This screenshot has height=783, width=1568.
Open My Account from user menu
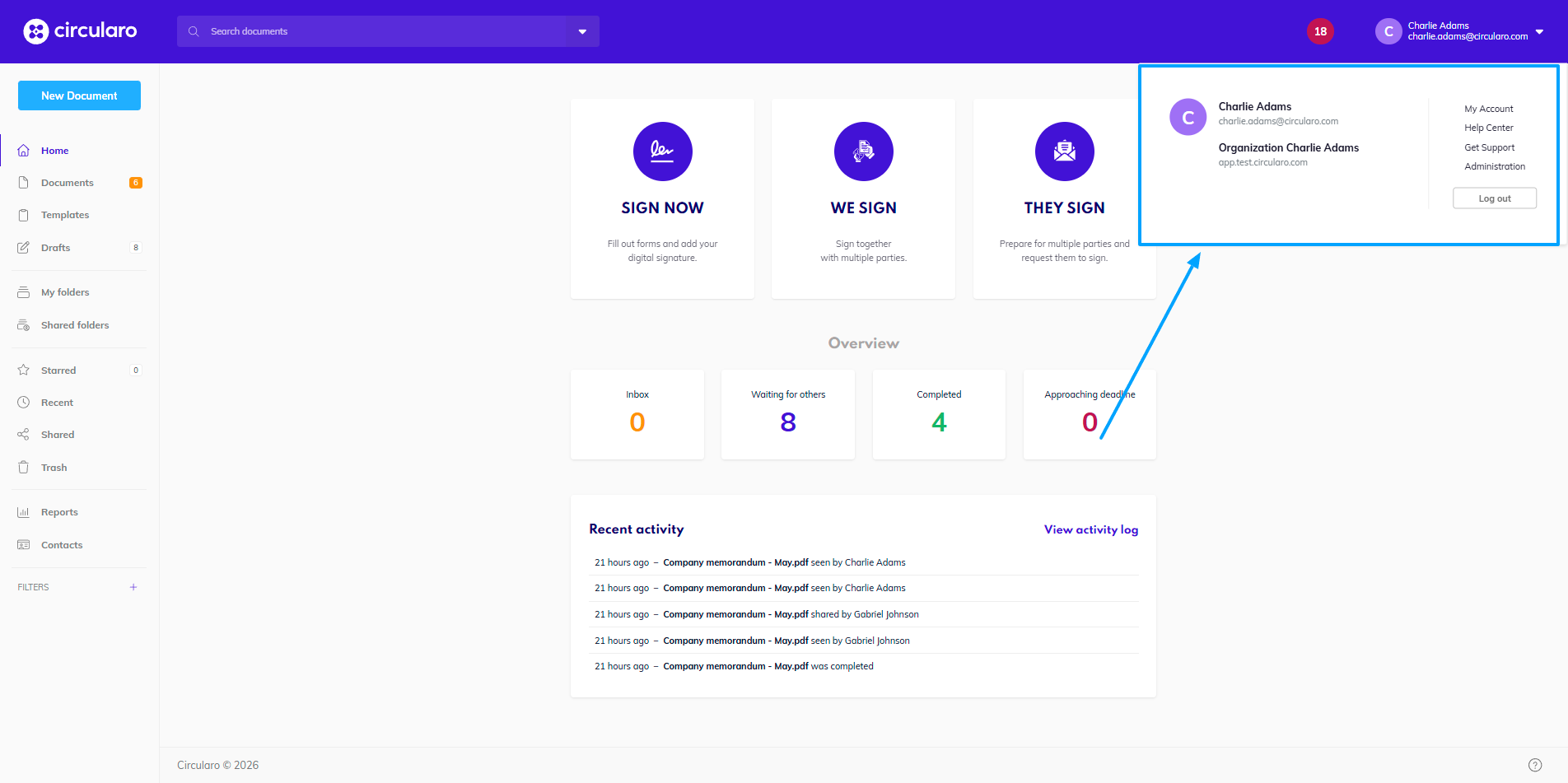pyautogui.click(x=1488, y=109)
